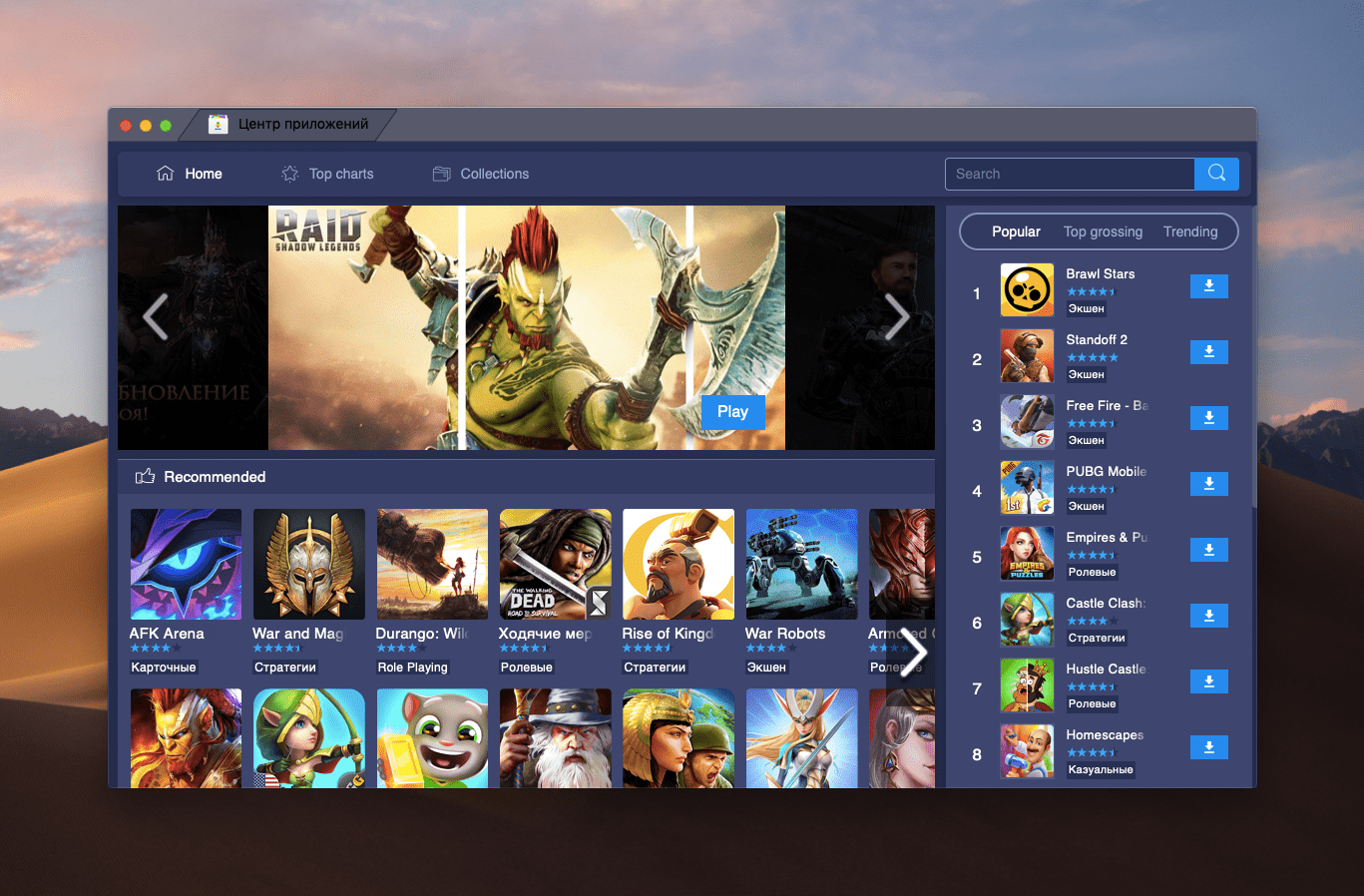
Task: Click the Recommended section header
Action: pyautogui.click(x=526, y=477)
